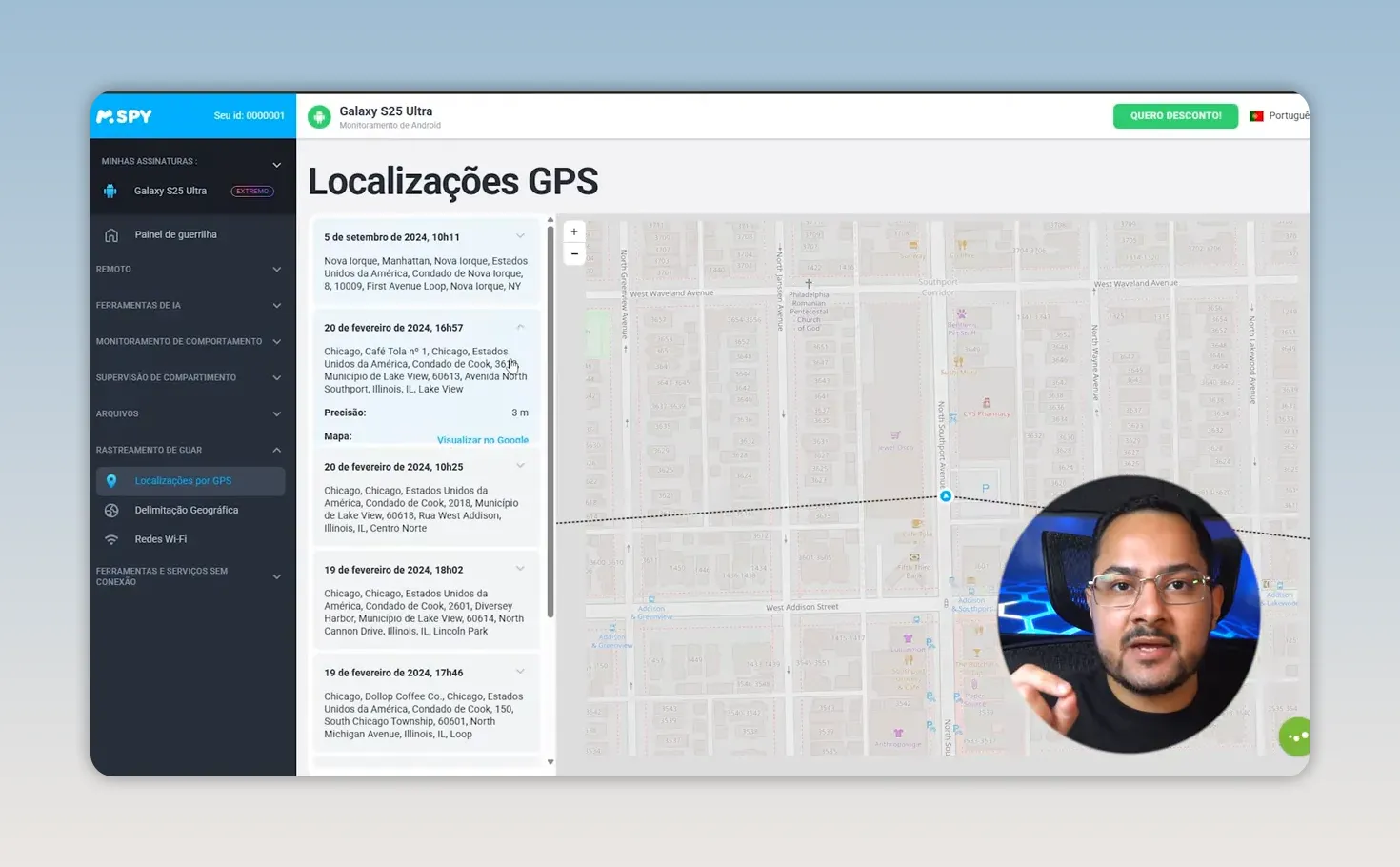The image size is (1400, 867).
Task: Select the Café Tola nº 1 address text
Action: [x=426, y=370]
